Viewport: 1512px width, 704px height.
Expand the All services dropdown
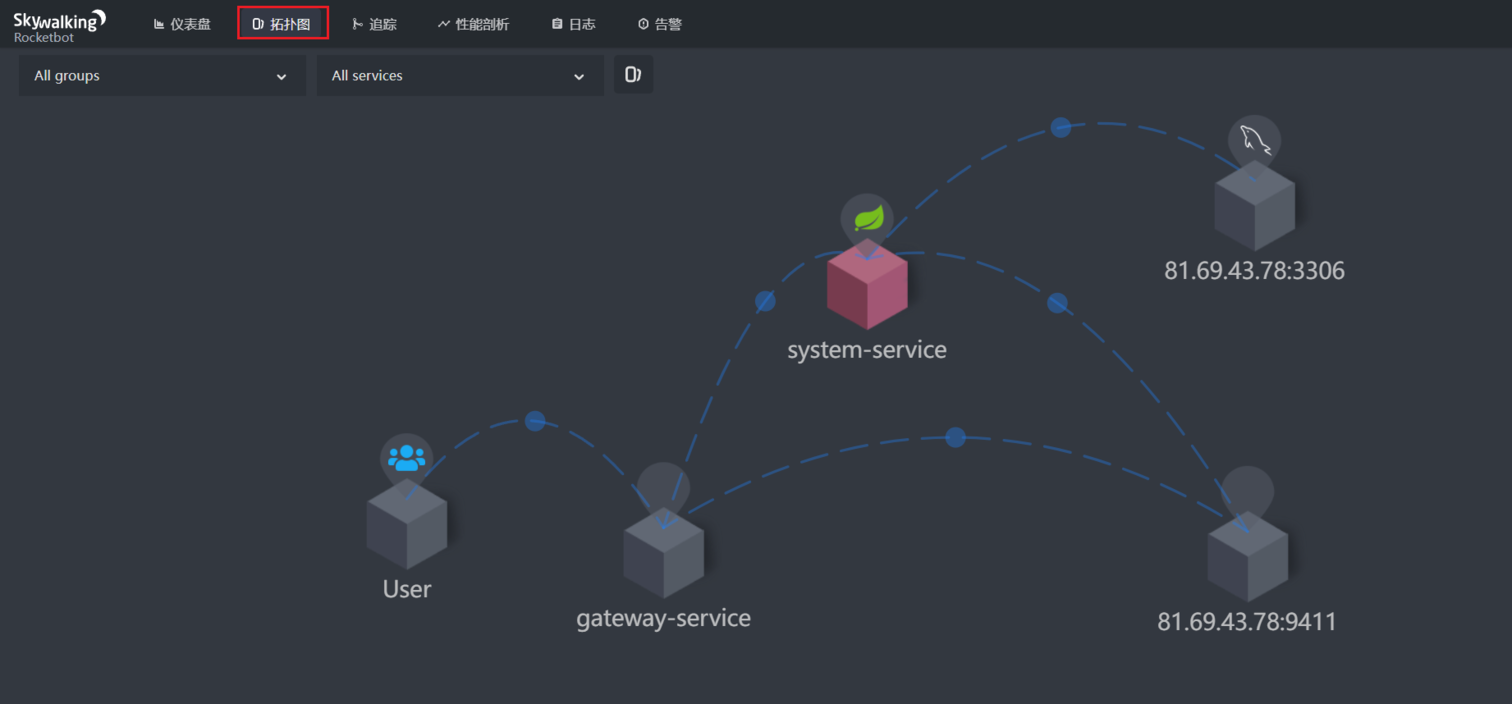click(460, 76)
